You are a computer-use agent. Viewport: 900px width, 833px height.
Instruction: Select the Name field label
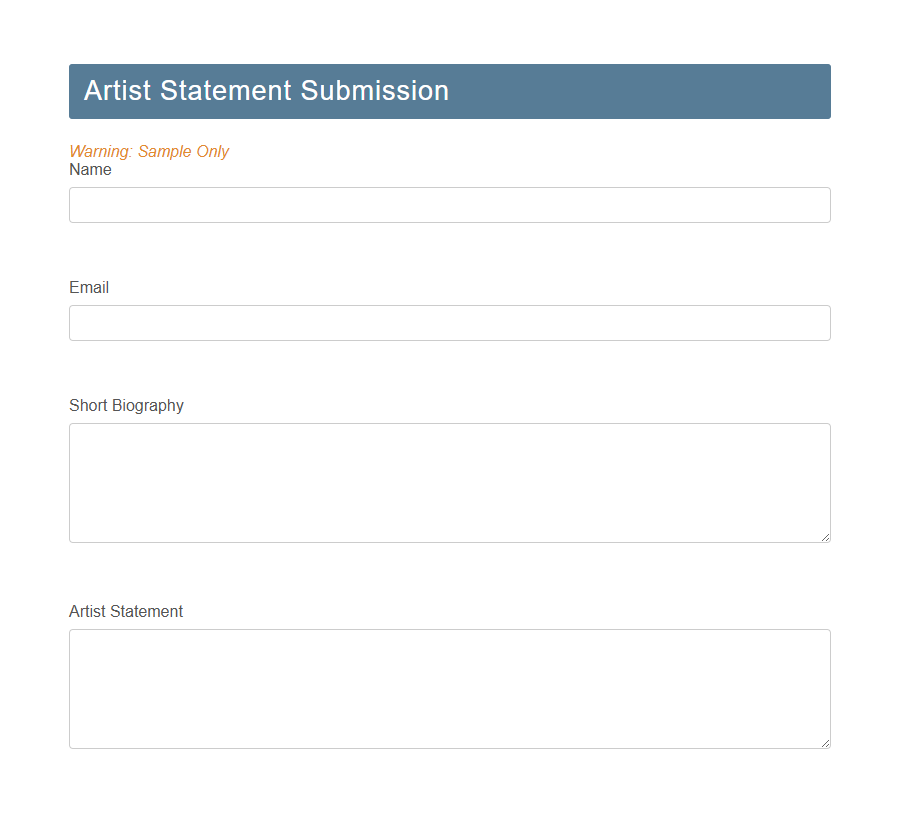pyautogui.click(x=90, y=169)
